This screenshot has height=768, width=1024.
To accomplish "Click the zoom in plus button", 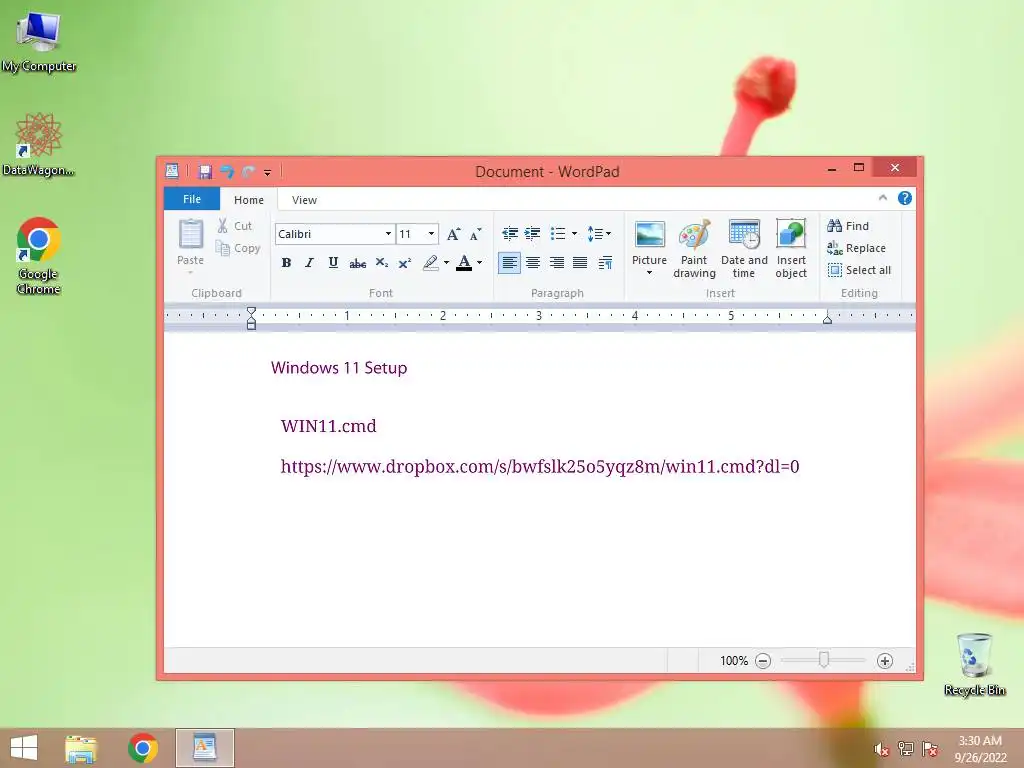I will (x=885, y=661).
